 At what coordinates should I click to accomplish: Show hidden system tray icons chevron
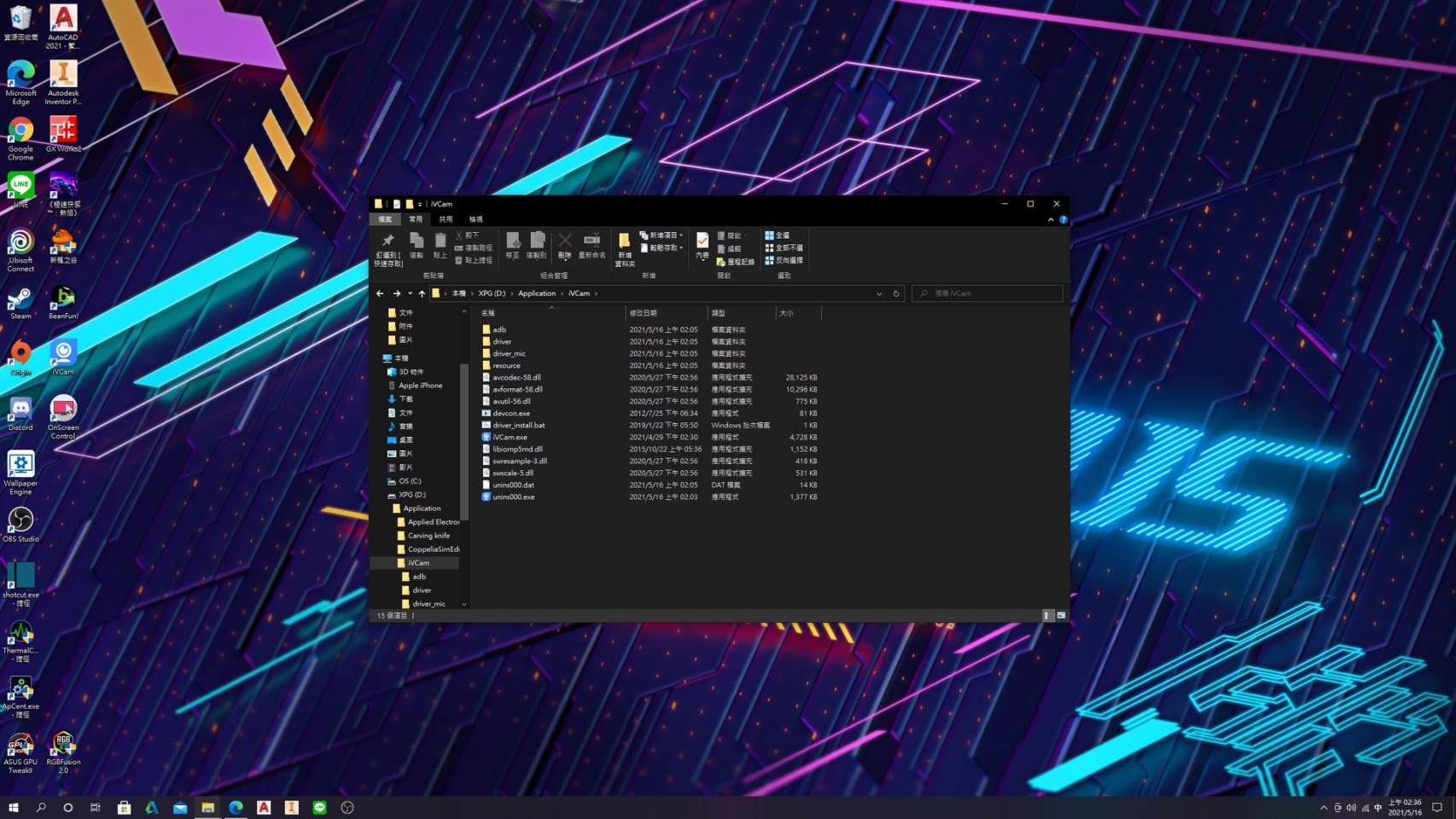coord(1324,807)
